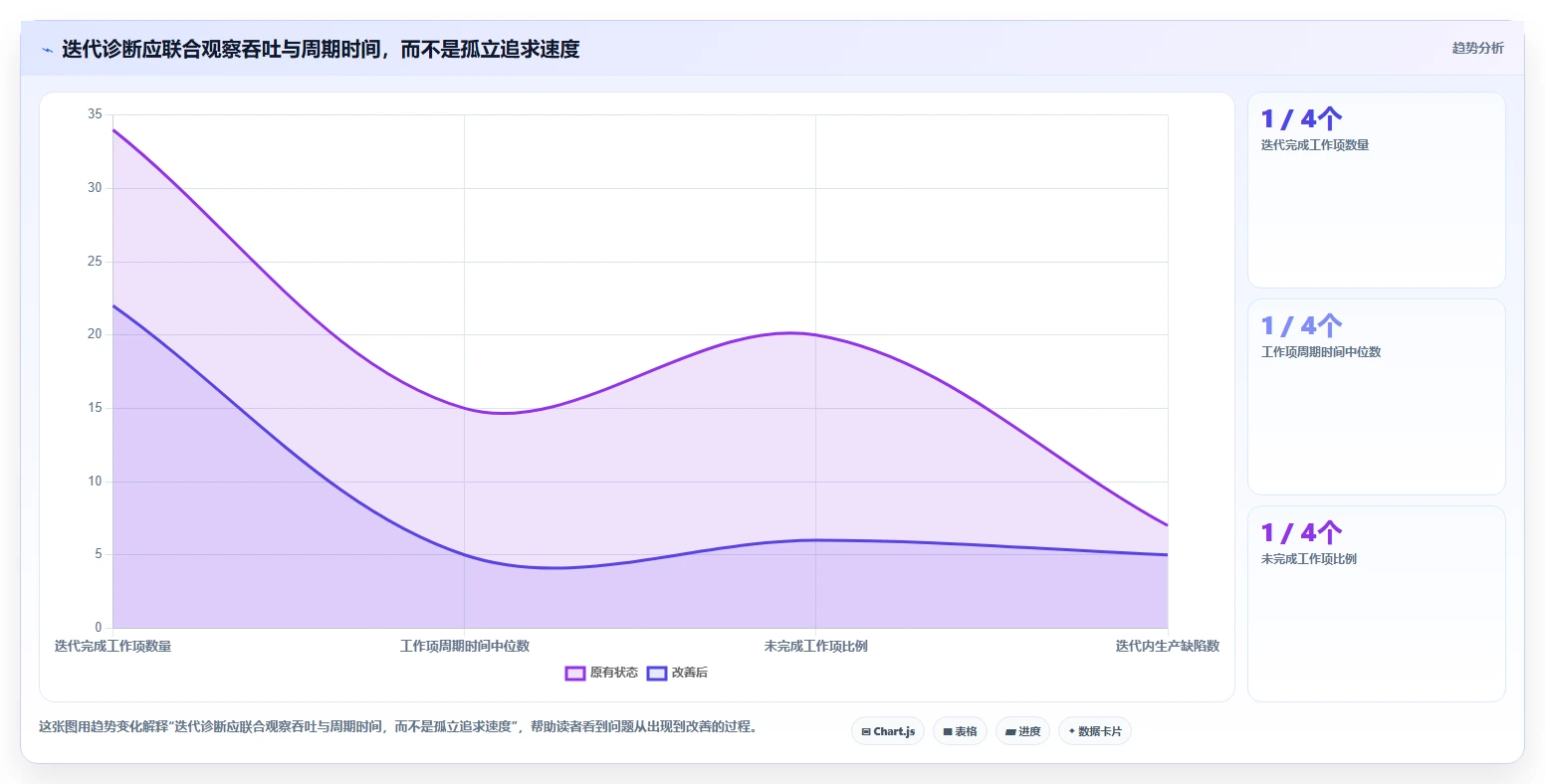Viewport: 1545px width, 784px height.
Task: Click the 表格 chip
Action: pos(960,731)
